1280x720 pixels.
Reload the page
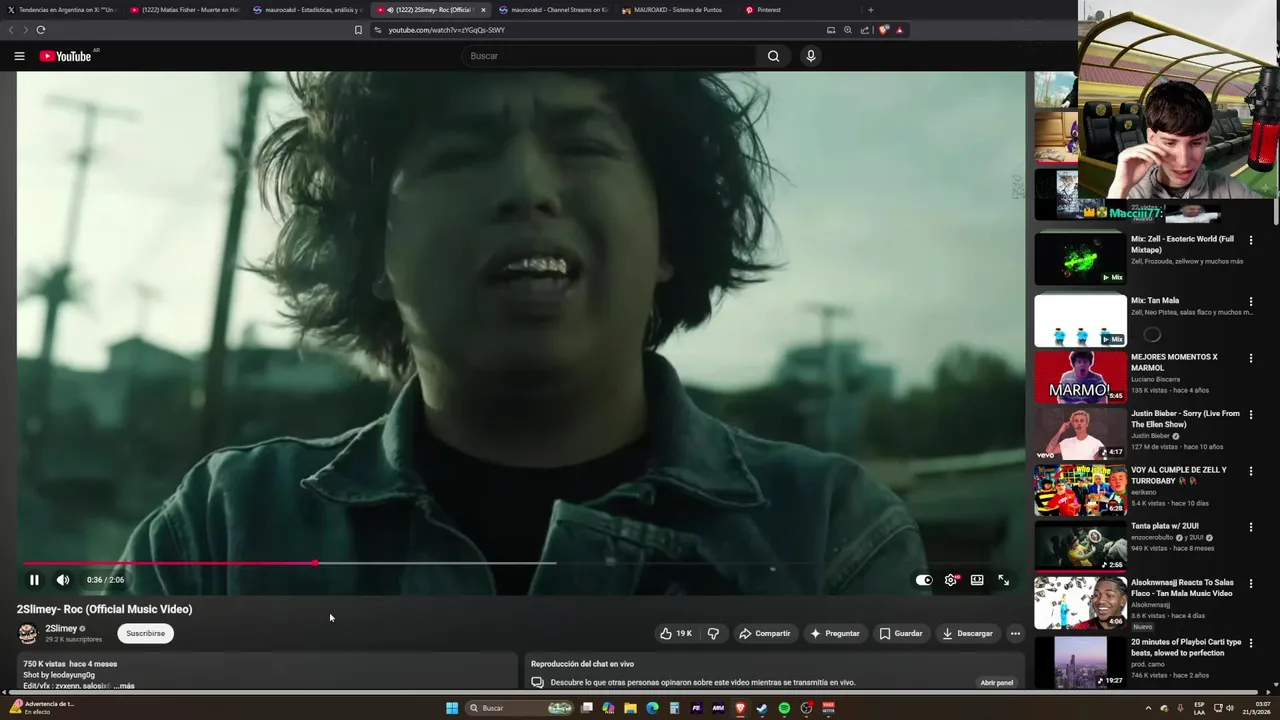[41, 30]
